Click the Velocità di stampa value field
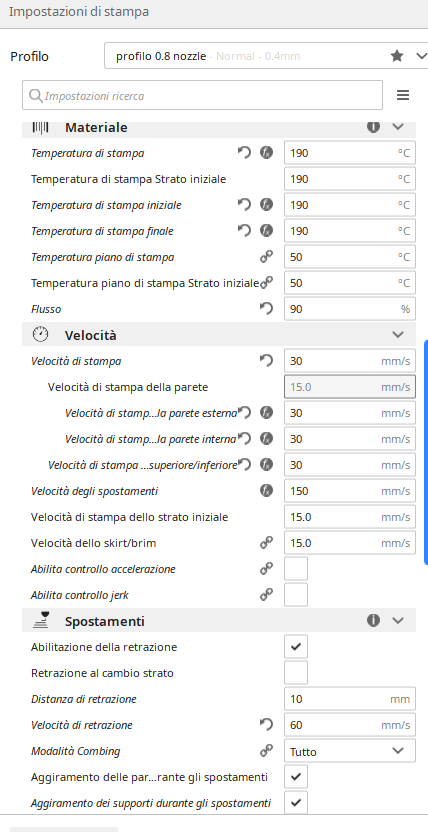 click(x=350, y=361)
